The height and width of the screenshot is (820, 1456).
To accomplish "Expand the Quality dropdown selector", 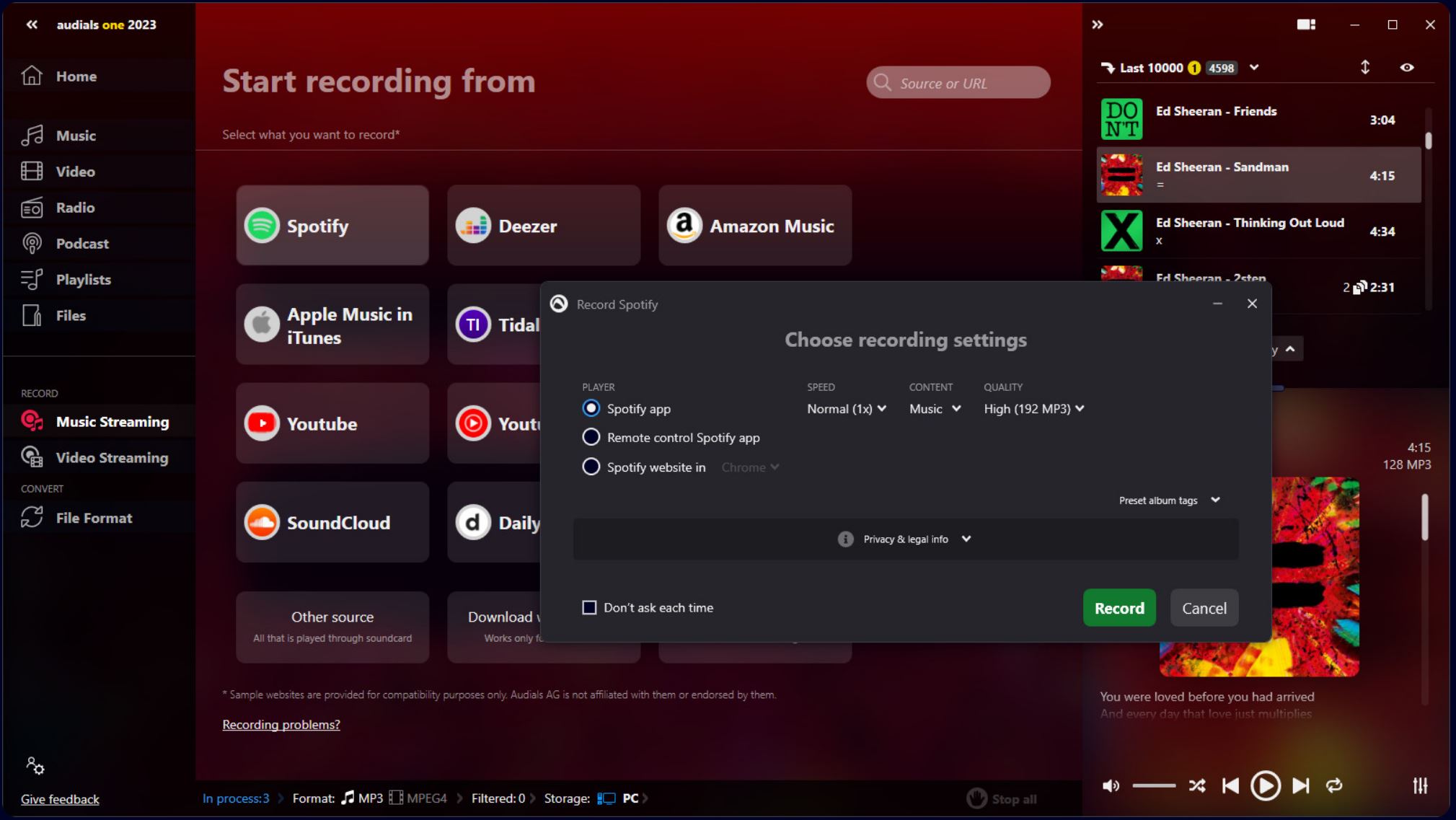I will [x=1034, y=408].
